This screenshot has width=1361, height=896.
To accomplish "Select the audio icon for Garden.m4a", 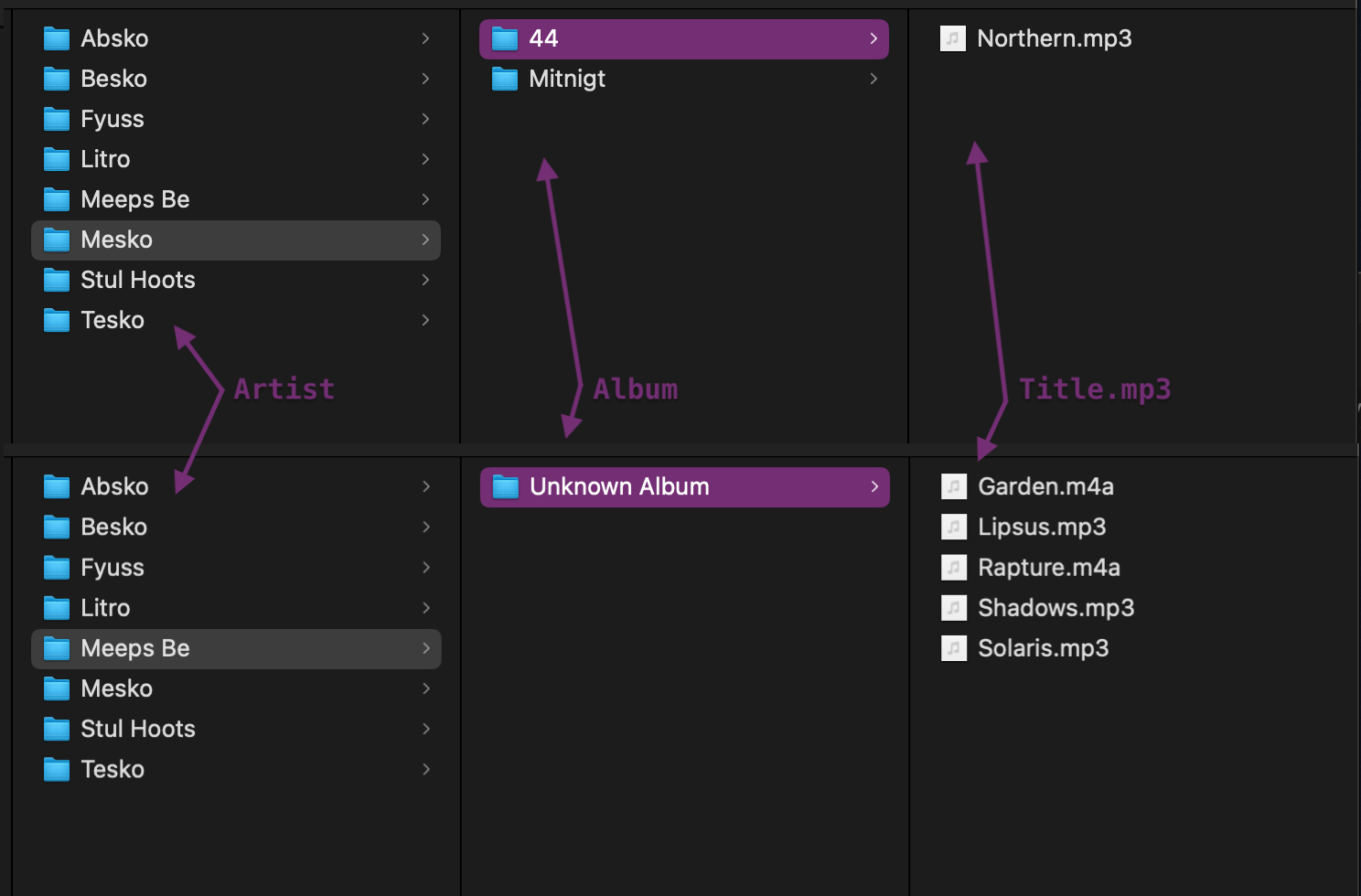I will pyautogui.click(x=954, y=486).
